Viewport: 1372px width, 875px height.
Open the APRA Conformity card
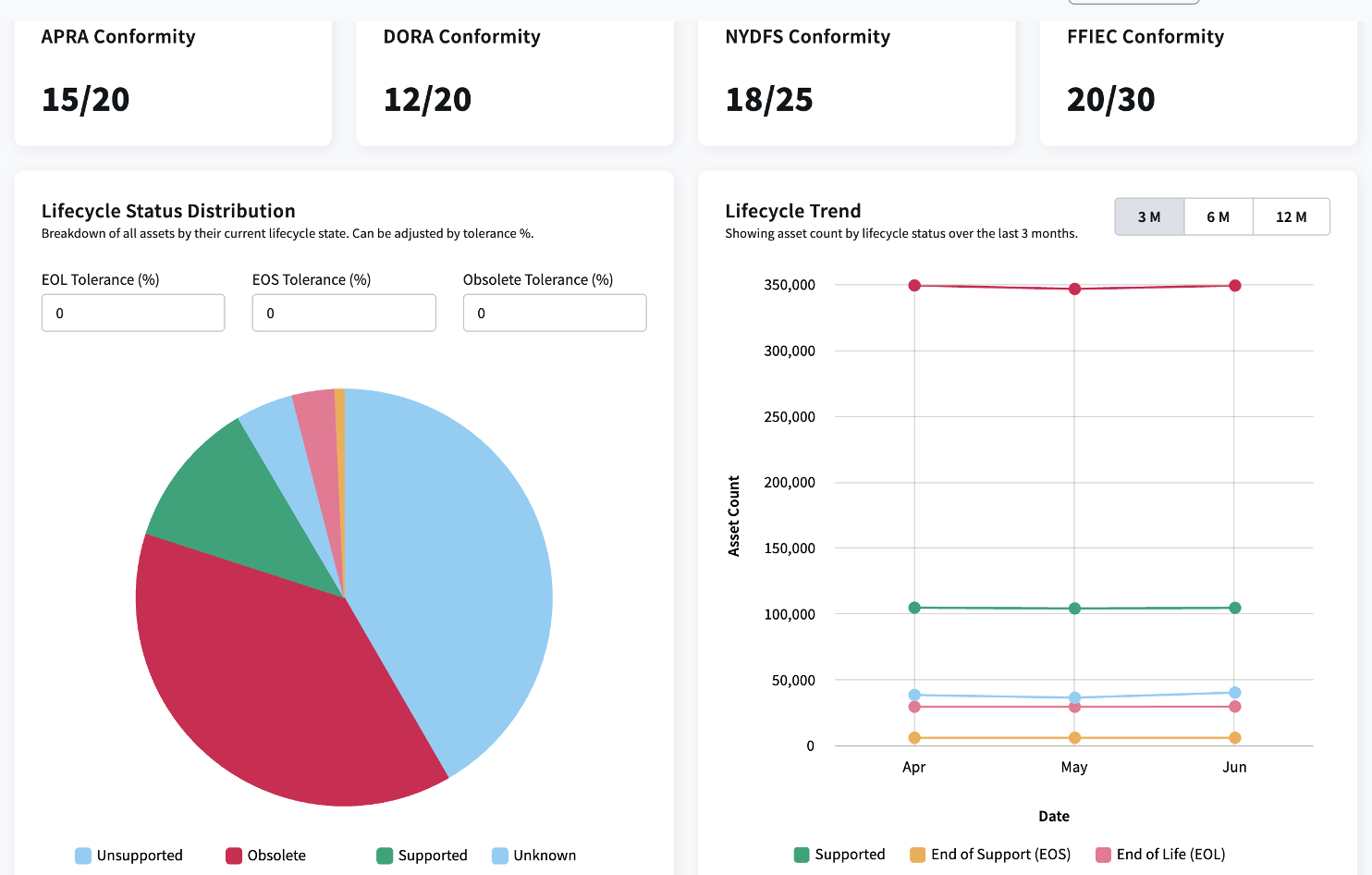point(173,81)
